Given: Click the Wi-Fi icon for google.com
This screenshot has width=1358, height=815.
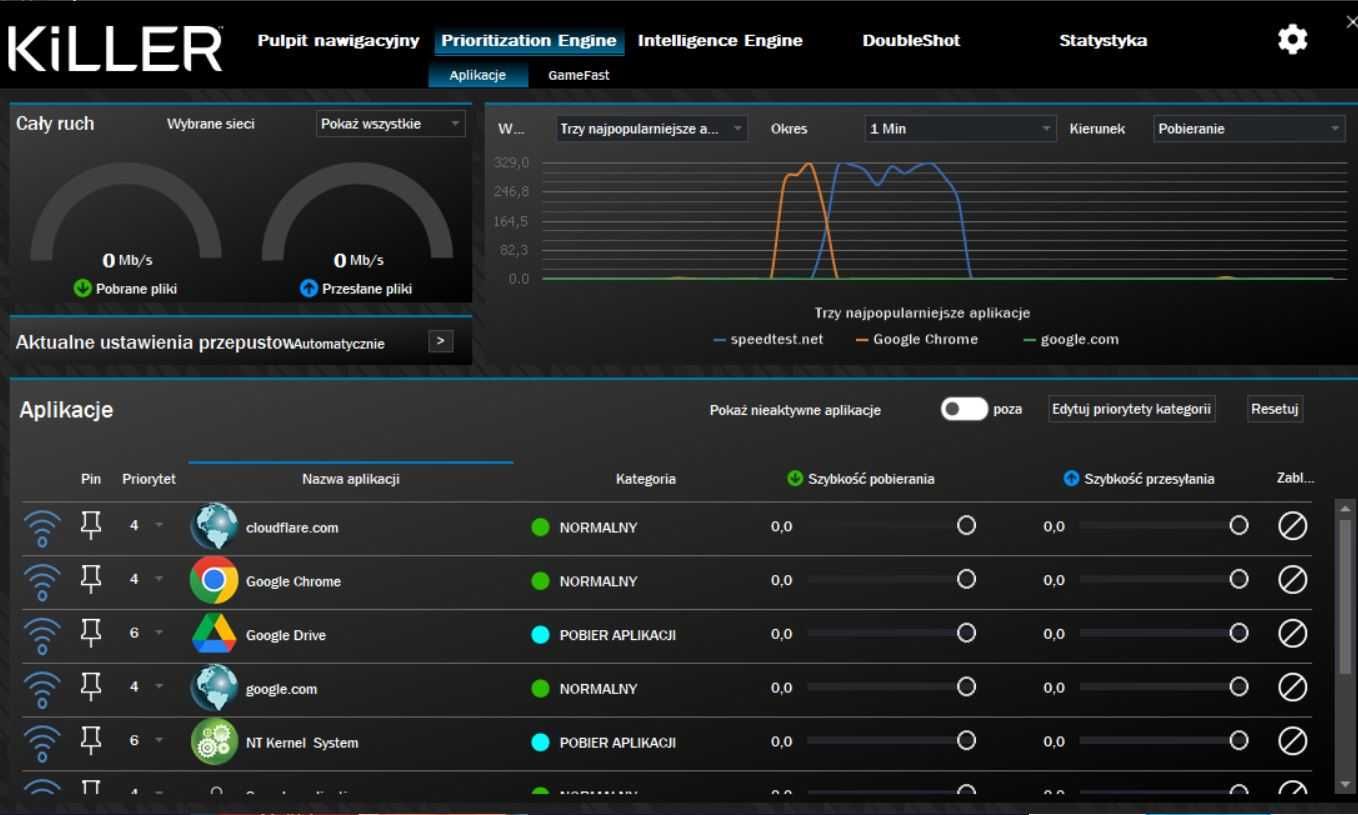Looking at the screenshot, I should tap(43, 689).
